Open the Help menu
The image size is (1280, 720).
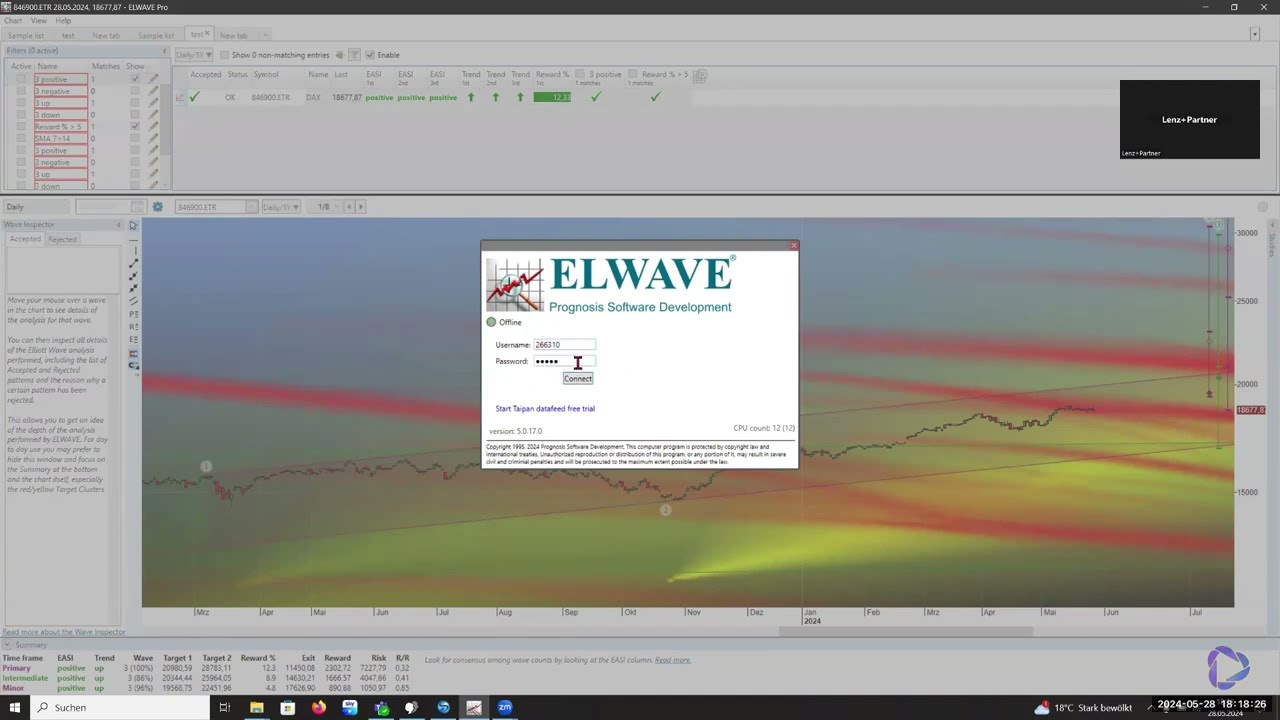(63, 20)
